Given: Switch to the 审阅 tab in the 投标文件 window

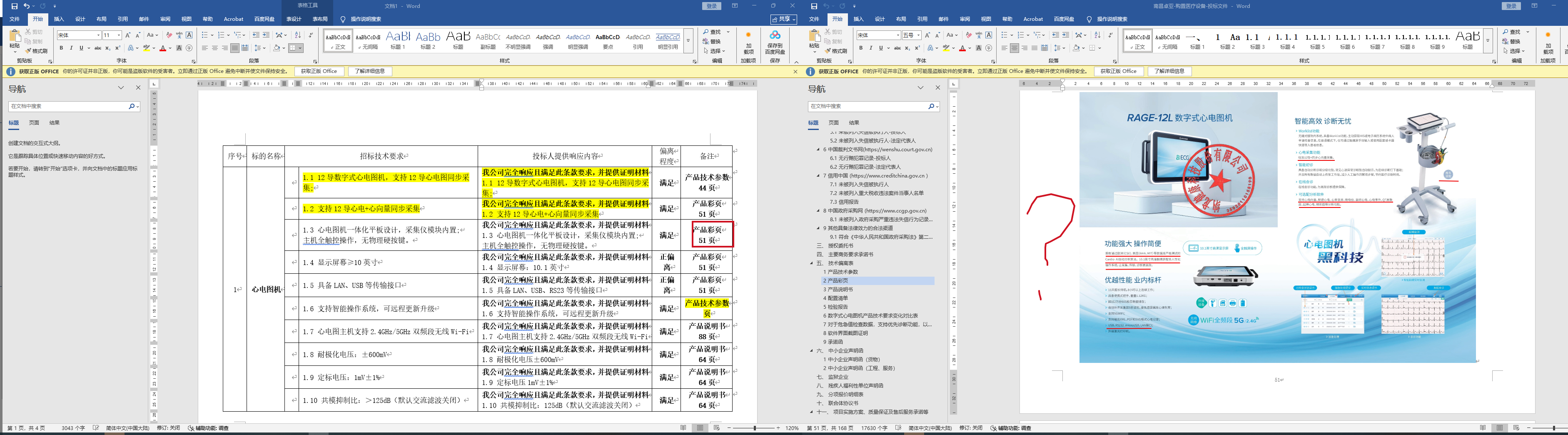Looking at the screenshot, I should [x=964, y=20].
